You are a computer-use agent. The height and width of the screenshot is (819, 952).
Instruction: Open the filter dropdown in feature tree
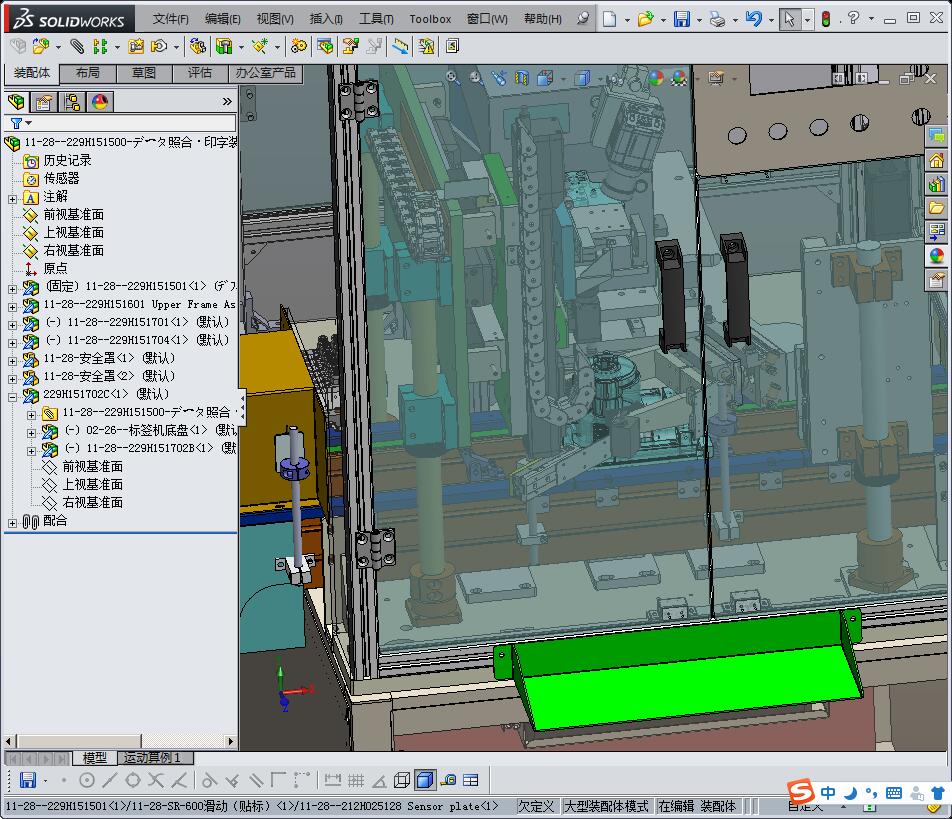pos(22,123)
